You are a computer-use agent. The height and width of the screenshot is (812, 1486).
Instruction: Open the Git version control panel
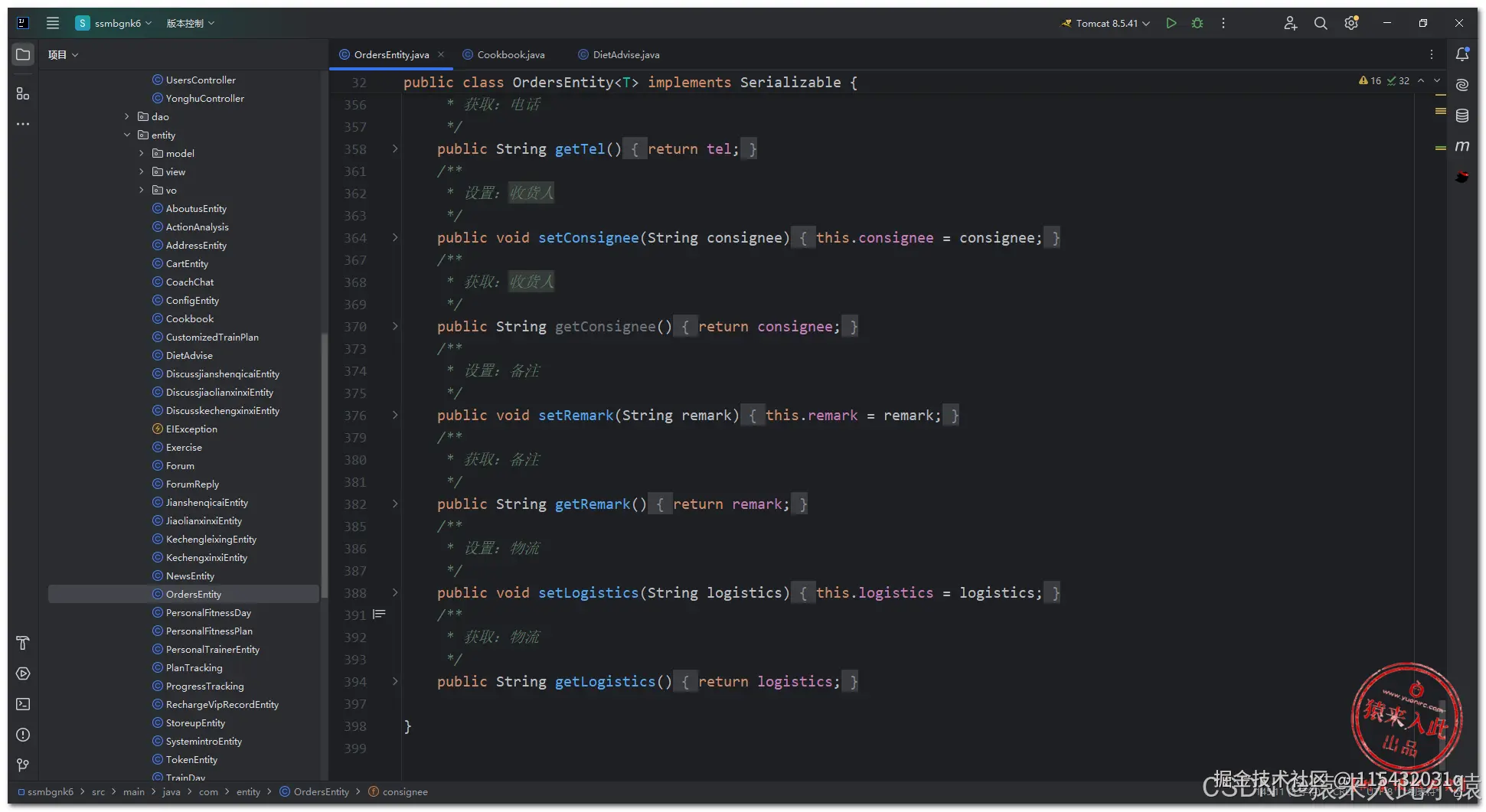[x=23, y=765]
